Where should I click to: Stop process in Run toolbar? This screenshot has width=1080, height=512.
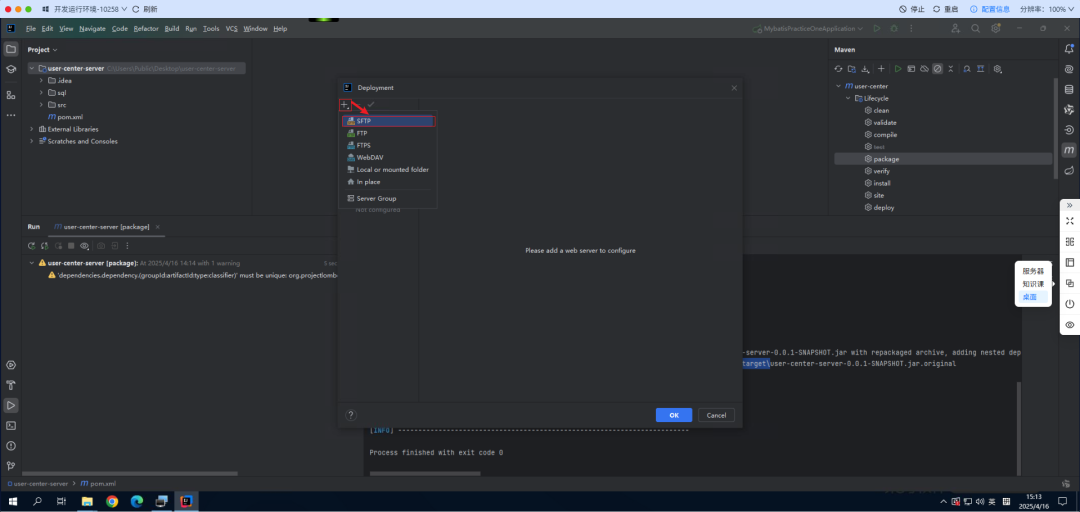coord(71,245)
